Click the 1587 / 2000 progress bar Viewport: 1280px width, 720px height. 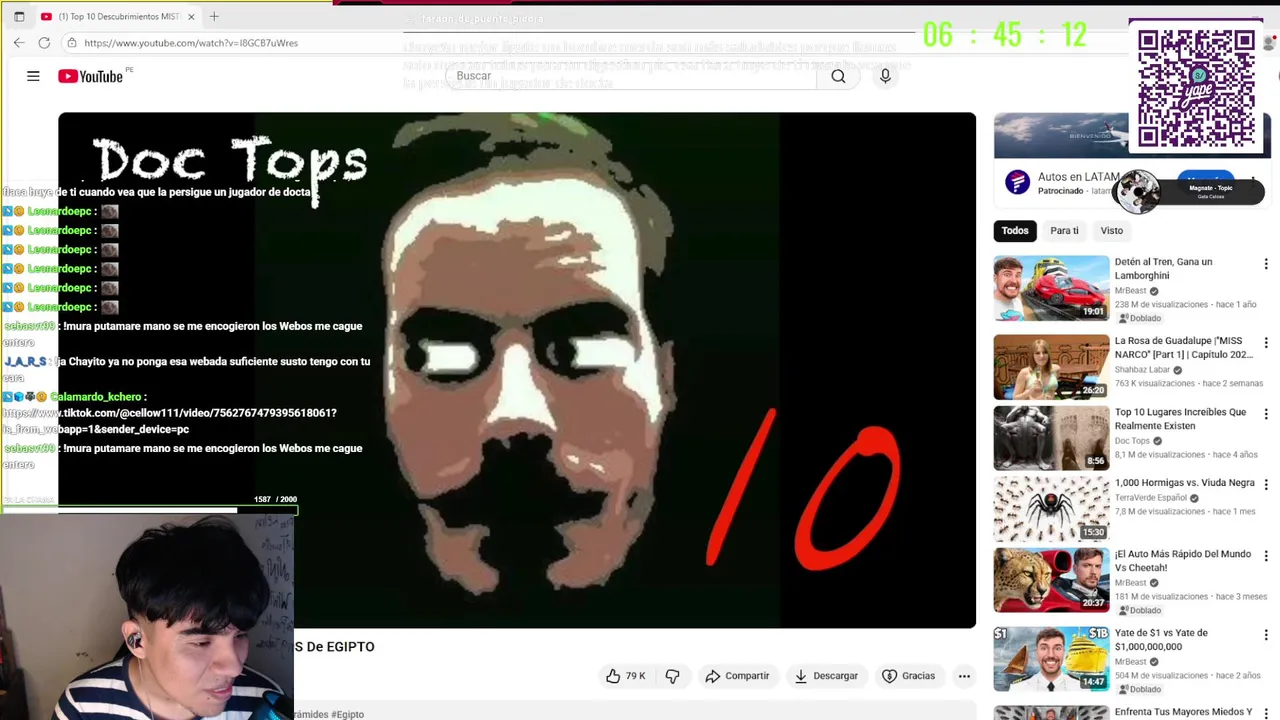tap(149, 510)
